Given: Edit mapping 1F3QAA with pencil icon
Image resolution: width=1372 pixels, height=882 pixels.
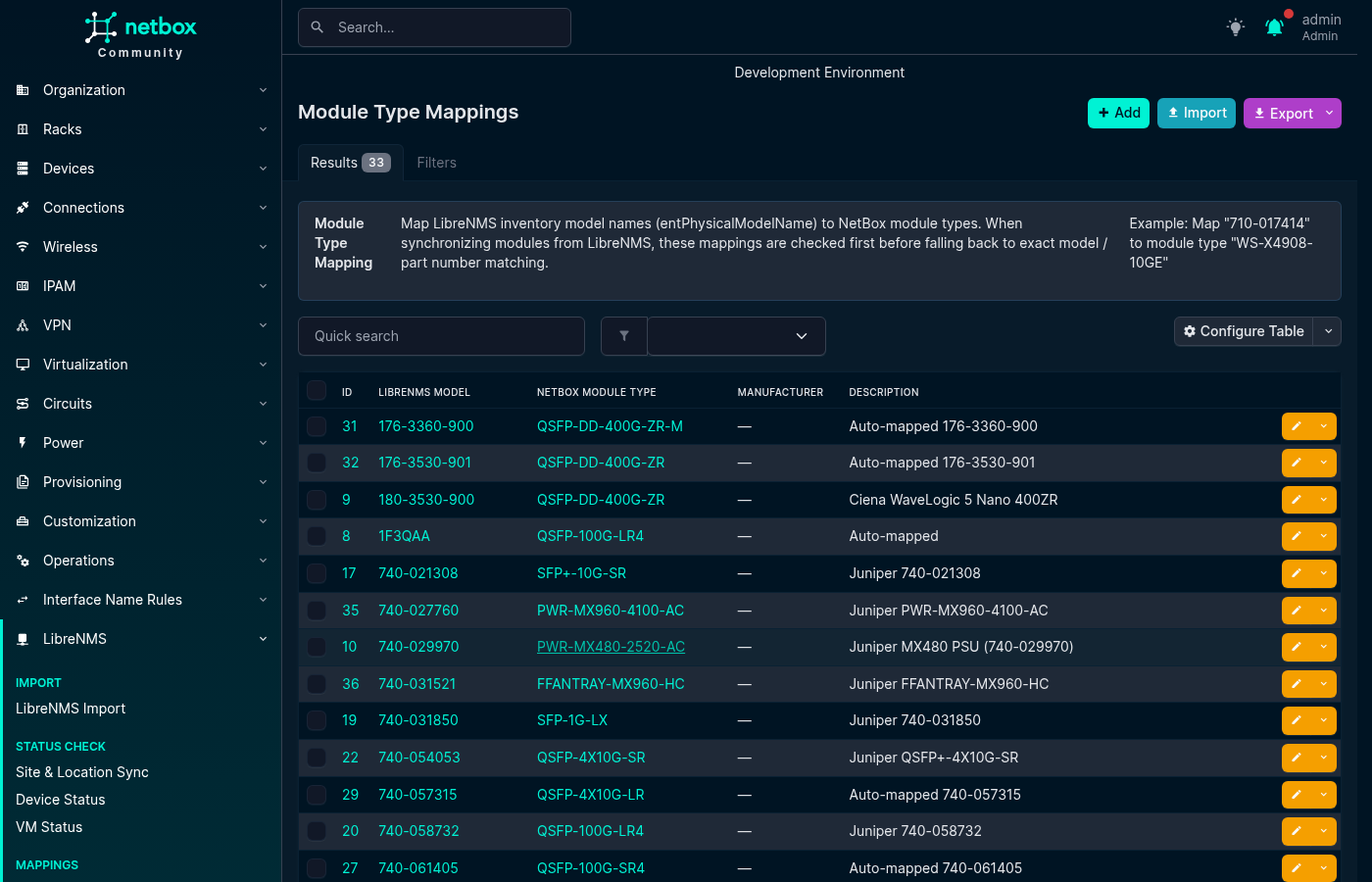Looking at the screenshot, I should coord(1297,536).
